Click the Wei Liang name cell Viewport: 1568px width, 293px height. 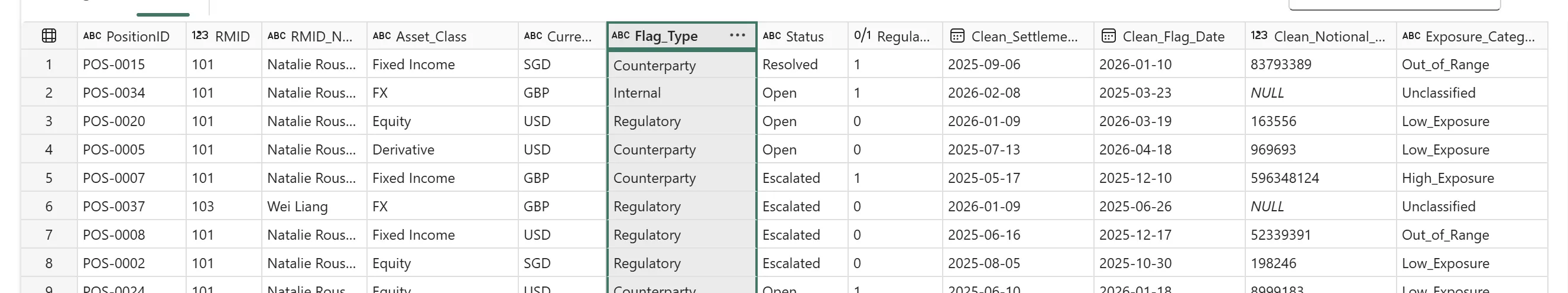(314, 207)
